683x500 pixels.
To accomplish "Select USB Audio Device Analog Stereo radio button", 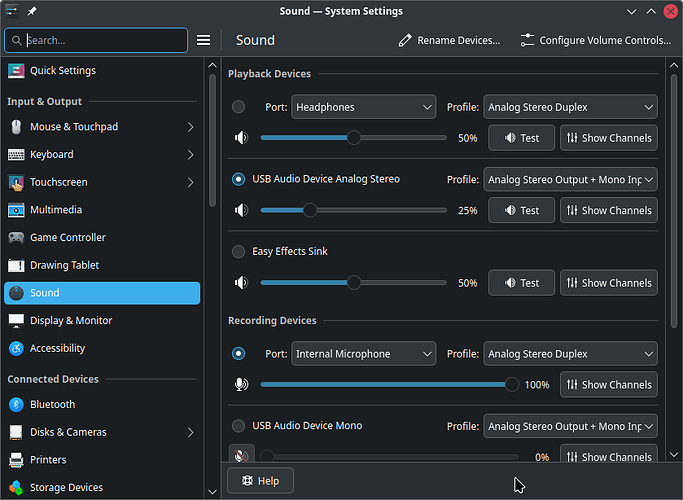I will coord(238,179).
